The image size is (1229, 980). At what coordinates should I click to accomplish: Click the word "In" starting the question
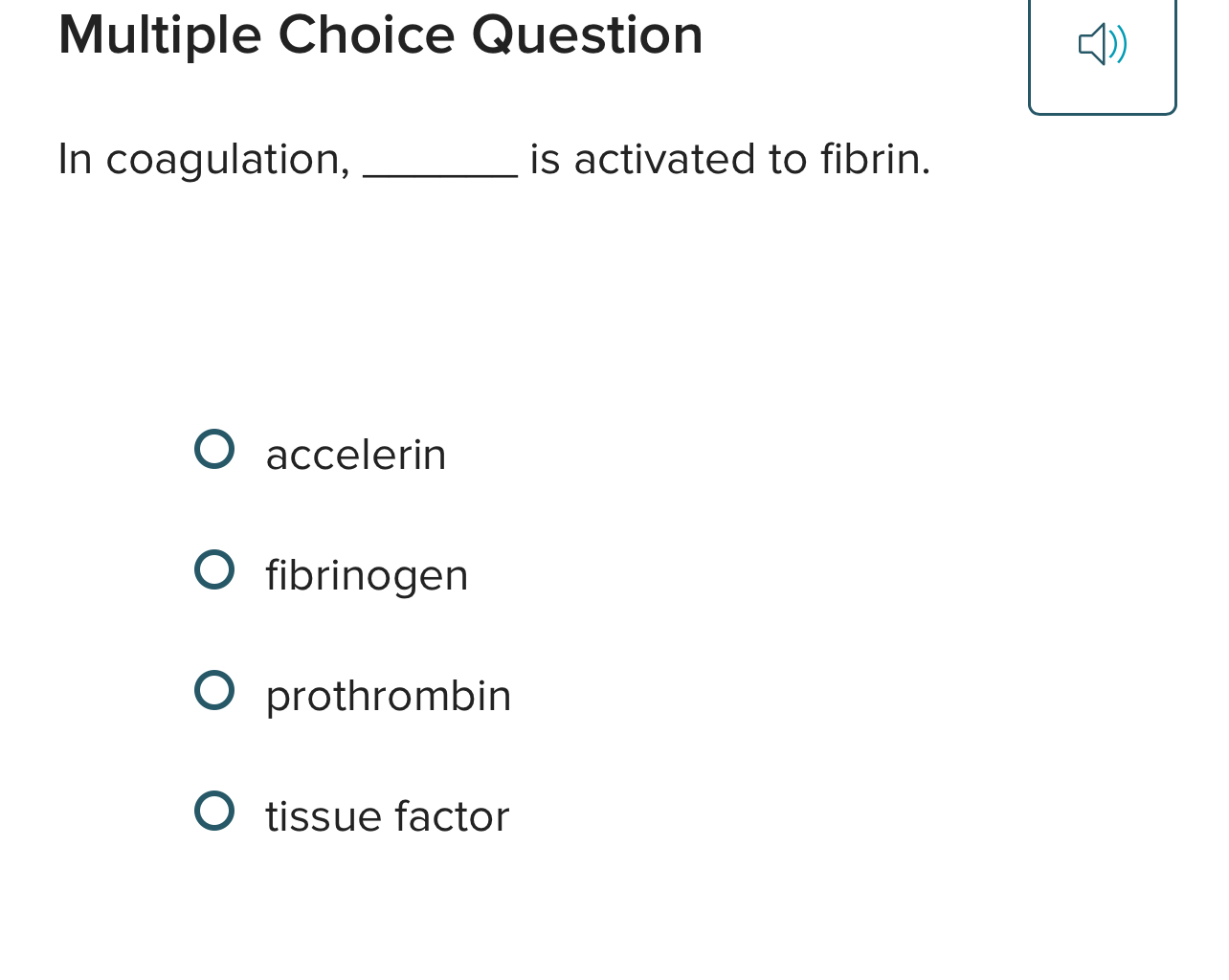tap(75, 159)
